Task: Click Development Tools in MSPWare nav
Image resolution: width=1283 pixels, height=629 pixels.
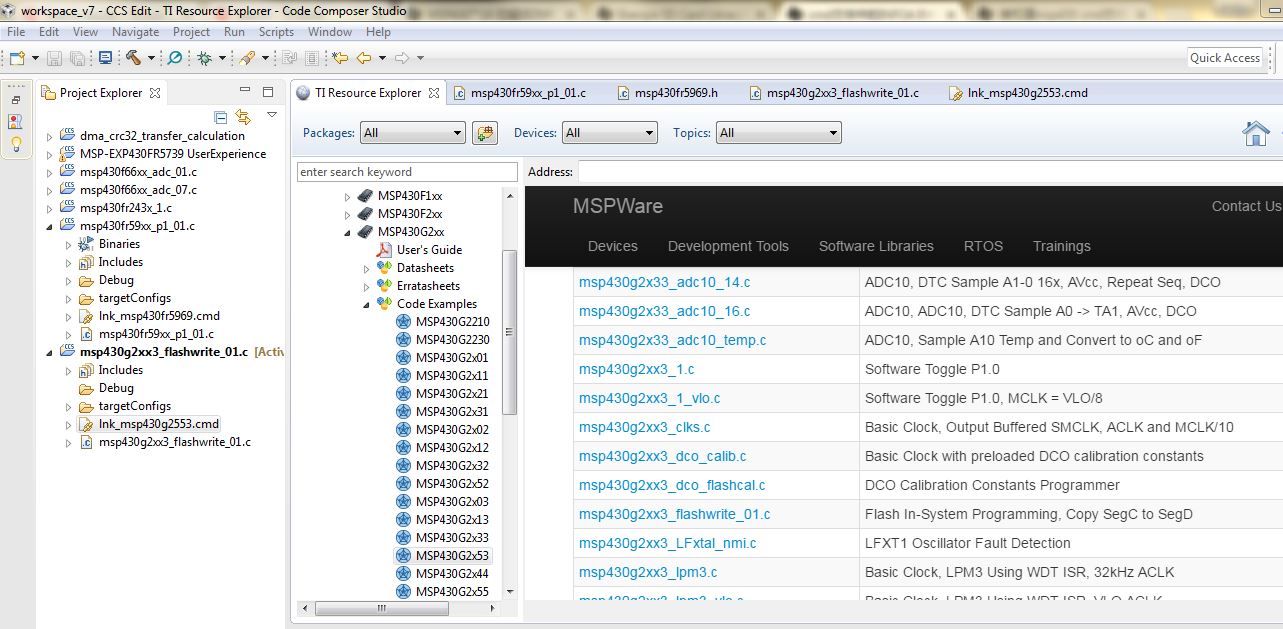Action: point(728,246)
